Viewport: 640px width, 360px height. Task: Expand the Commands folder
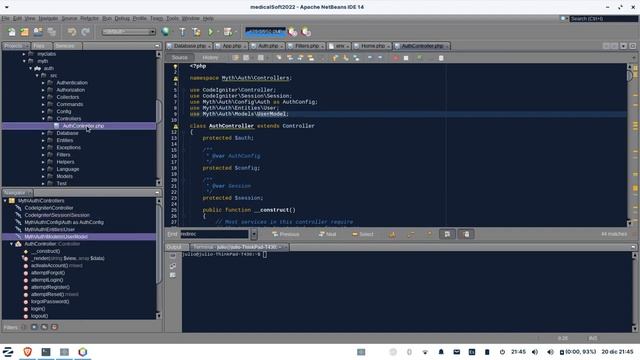coord(43,104)
